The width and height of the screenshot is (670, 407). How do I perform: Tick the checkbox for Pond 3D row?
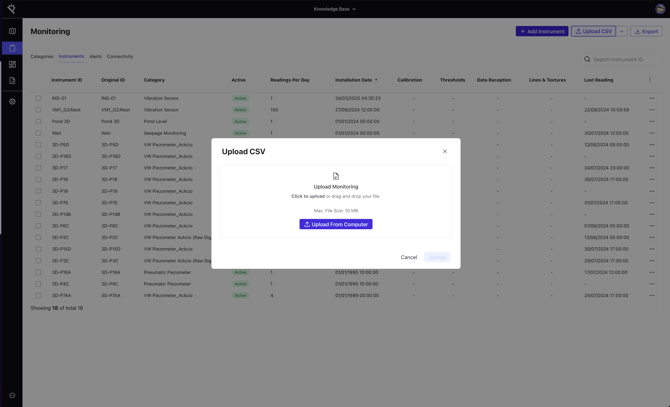(38, 121)
